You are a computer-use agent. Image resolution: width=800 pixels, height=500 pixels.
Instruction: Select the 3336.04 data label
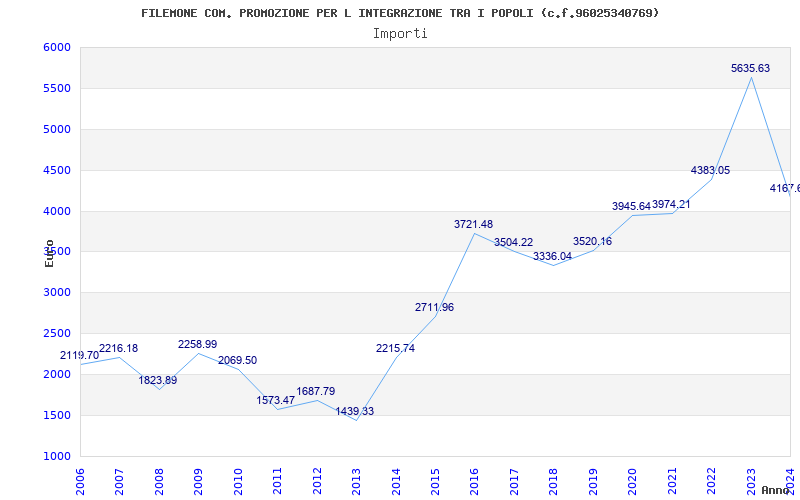tap(553, 256)
